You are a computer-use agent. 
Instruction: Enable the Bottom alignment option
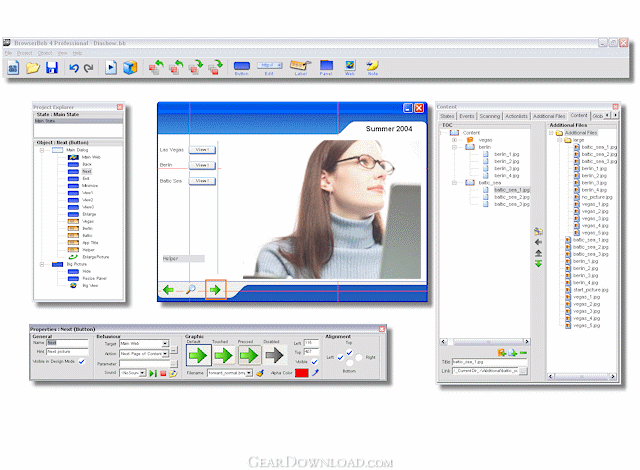[x=349, y=363]
